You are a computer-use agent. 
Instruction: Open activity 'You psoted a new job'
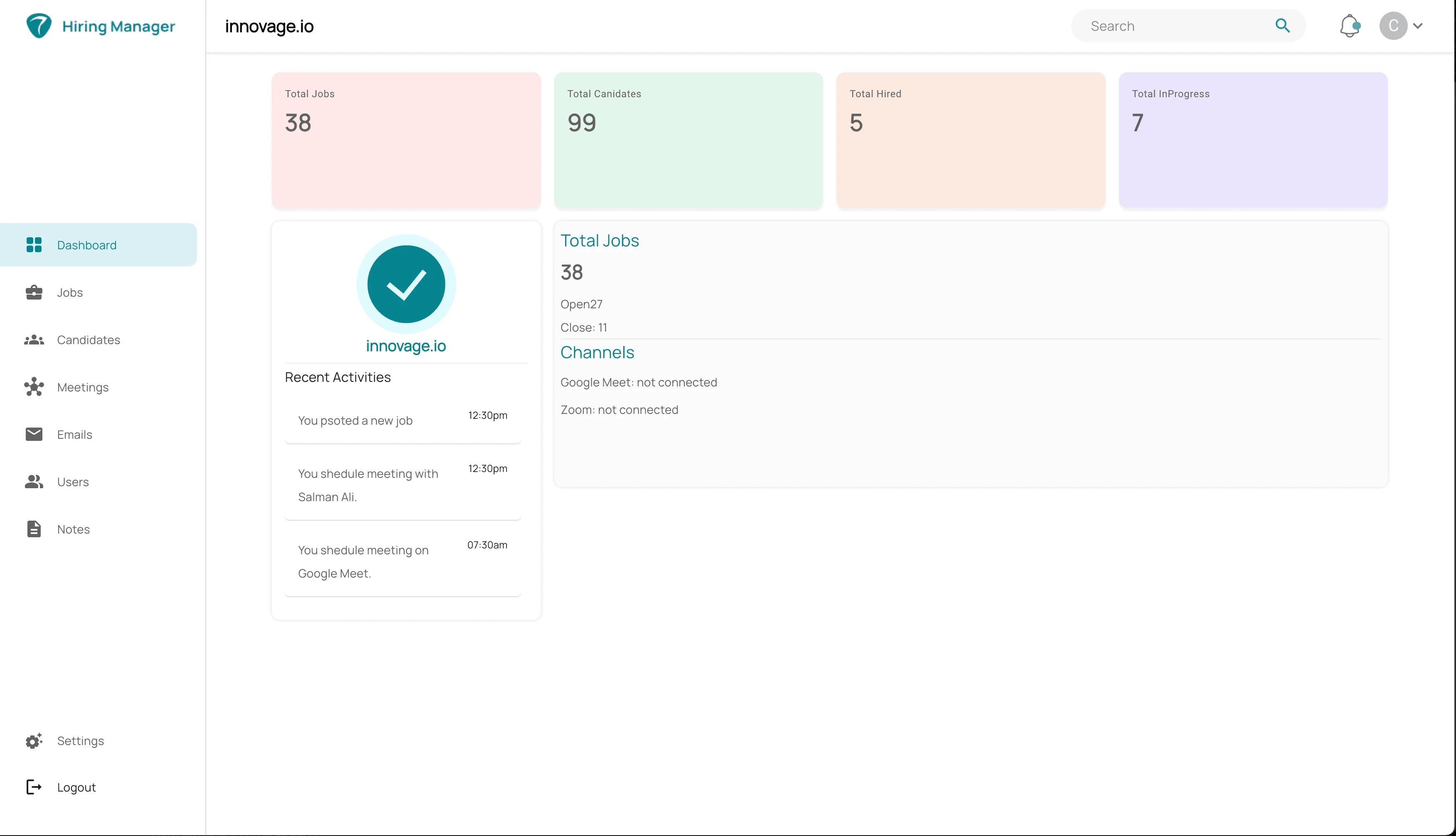(x=403, y=421)
